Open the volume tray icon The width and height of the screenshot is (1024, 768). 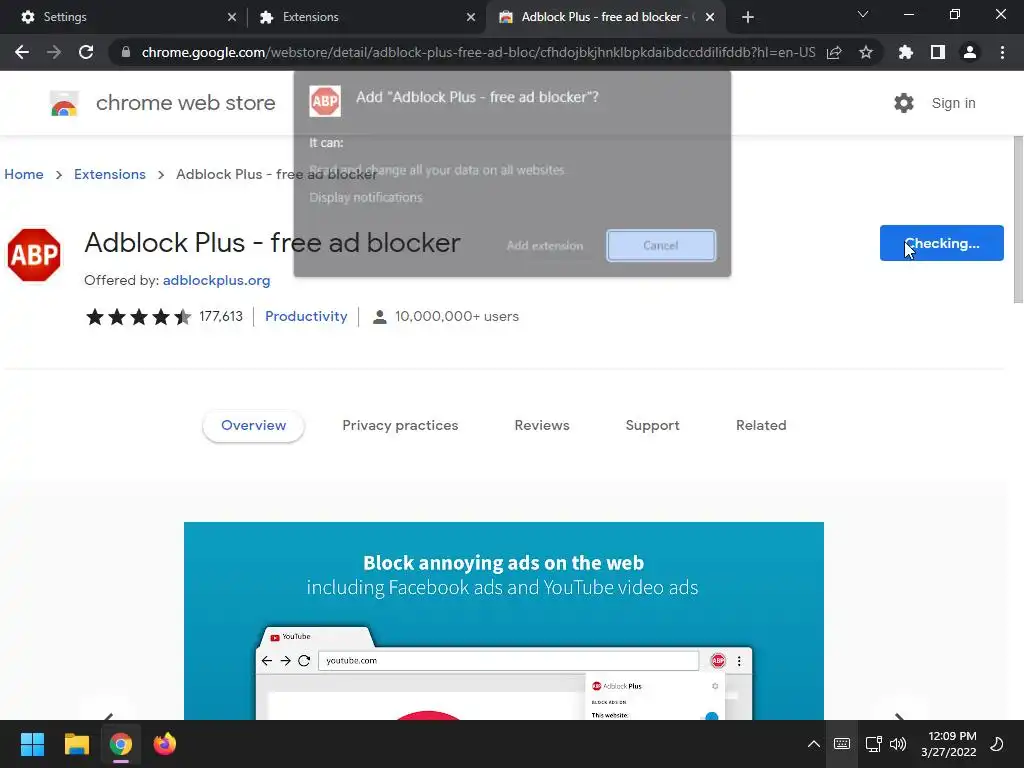click(898, 744)
